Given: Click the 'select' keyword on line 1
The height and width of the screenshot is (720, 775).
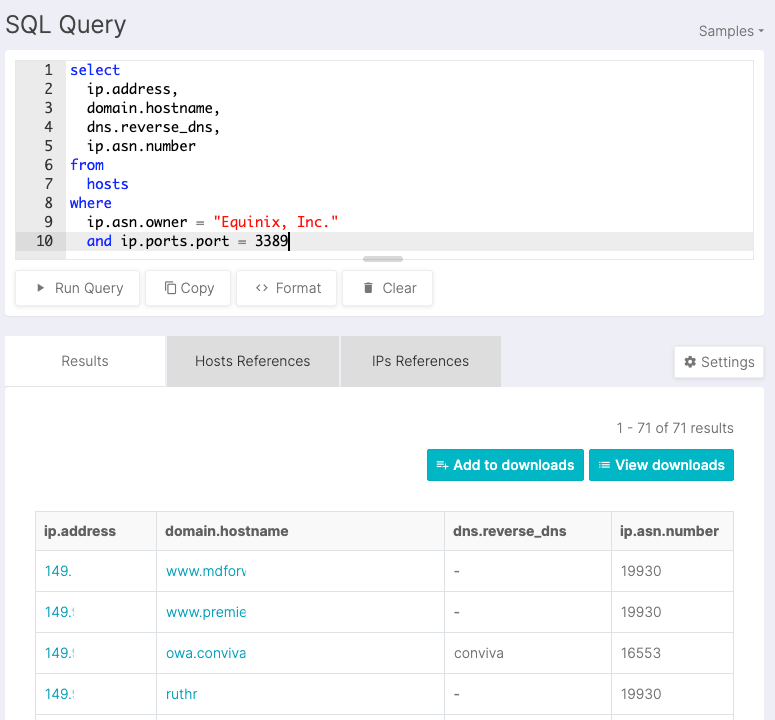Looking at the screenshot, I should pos(95,70).
